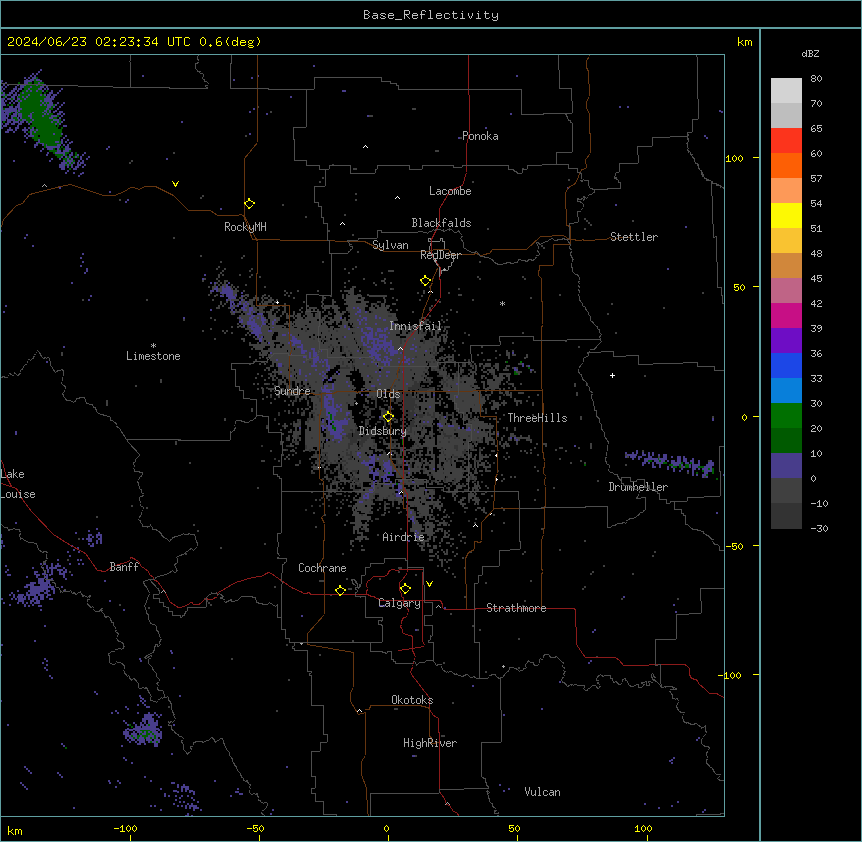This screenshot has width=862, height=842.
Task: Click the Limestone label
Action: point(153,356)
